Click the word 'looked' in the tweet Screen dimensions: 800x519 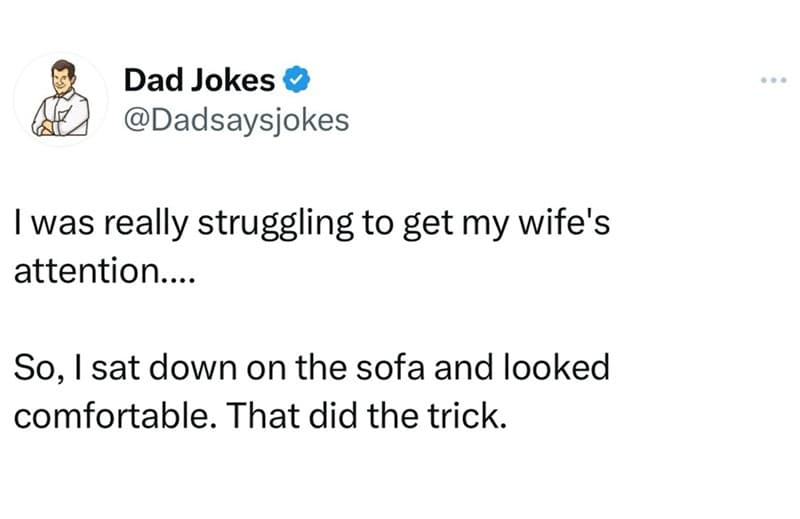[557, 367]
